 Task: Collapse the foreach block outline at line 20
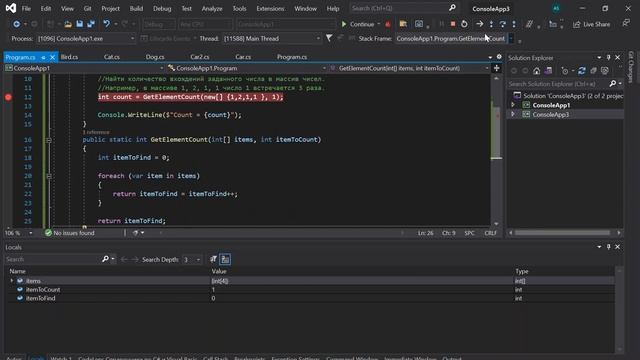(x=49, y=176)
